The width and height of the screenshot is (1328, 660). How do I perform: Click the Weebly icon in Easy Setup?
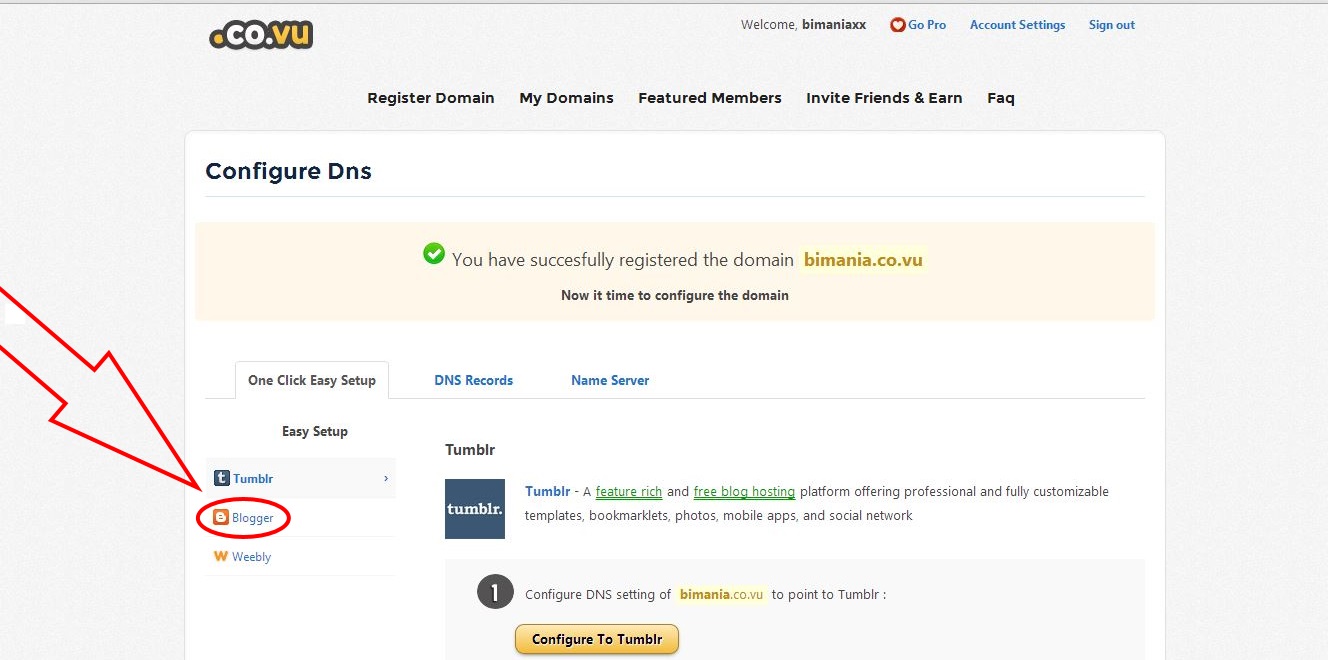click(x=221, y=556)
